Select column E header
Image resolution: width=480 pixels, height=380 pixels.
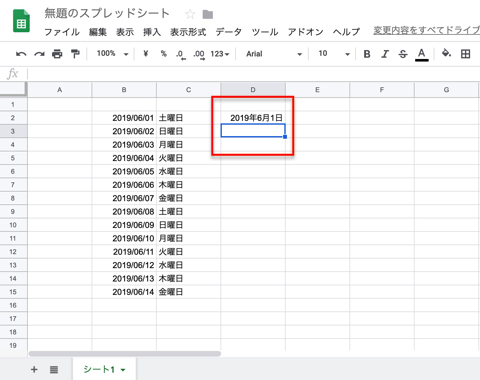pos(317,90)
